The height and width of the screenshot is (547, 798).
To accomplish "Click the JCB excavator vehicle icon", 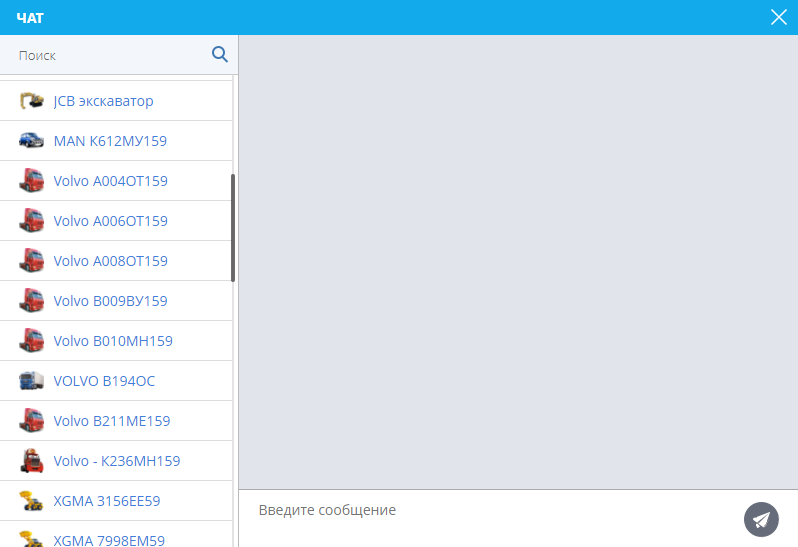I will (x=32, y=101).
